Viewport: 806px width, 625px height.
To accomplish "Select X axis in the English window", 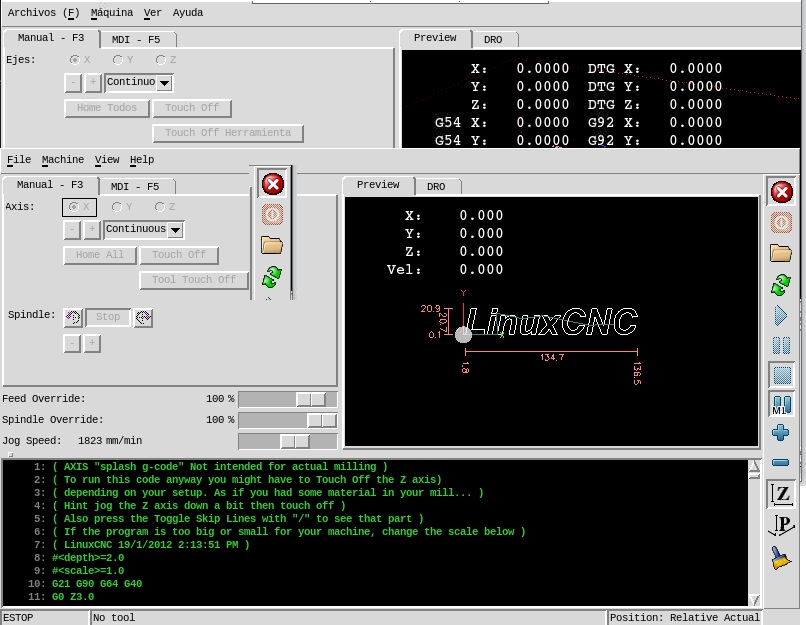I will tap(79, 207).
